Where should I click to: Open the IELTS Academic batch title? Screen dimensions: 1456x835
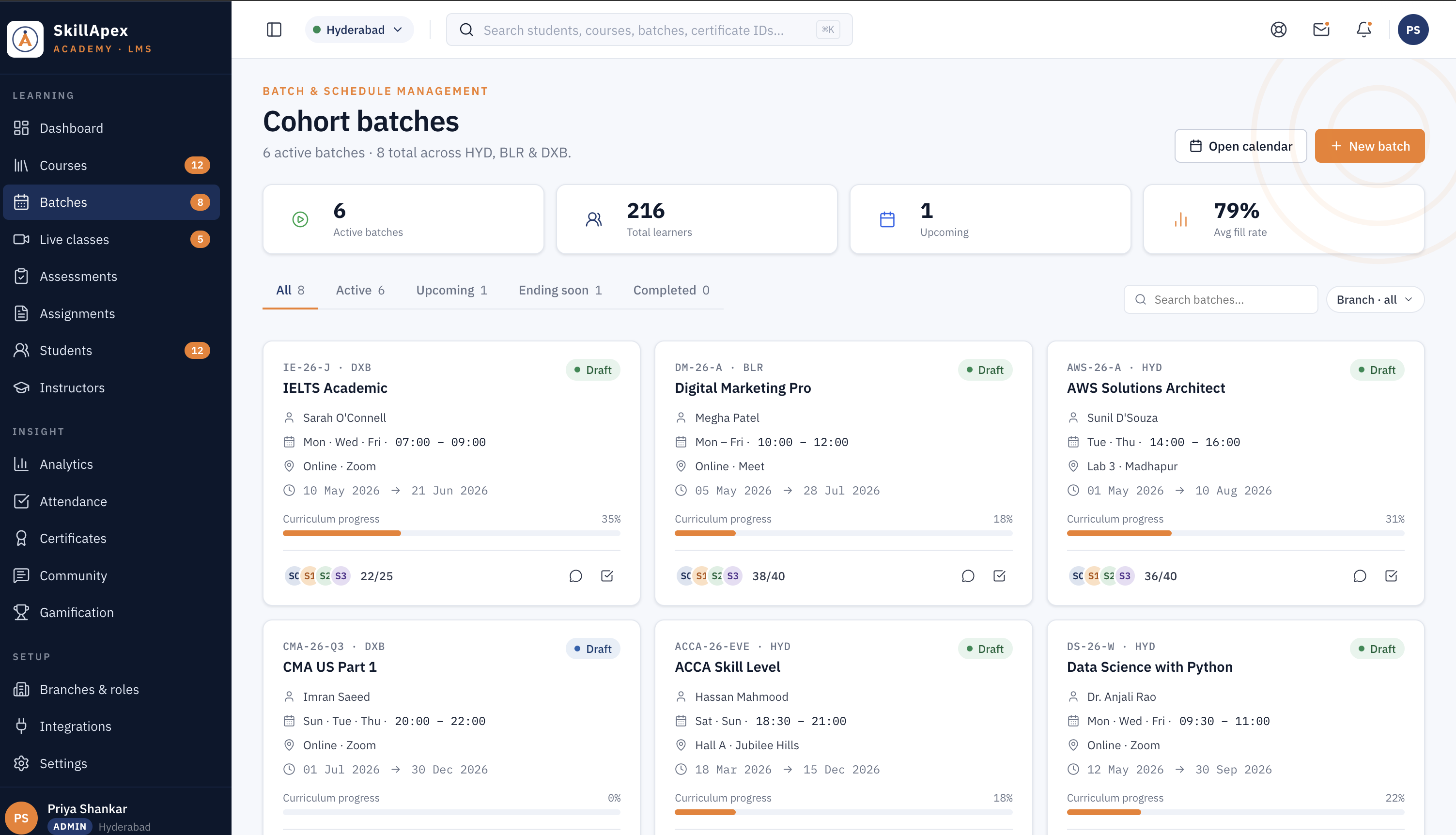point(335,387)
